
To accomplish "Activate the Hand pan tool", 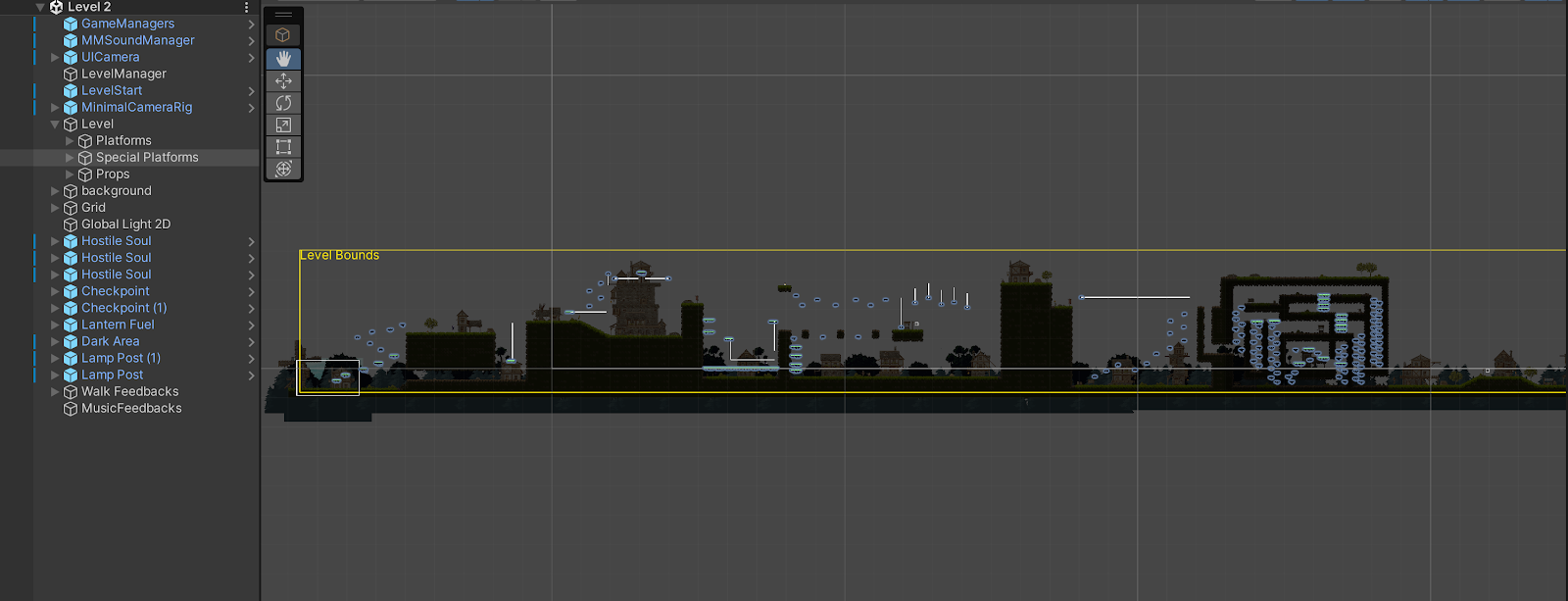I will point(283,59).
